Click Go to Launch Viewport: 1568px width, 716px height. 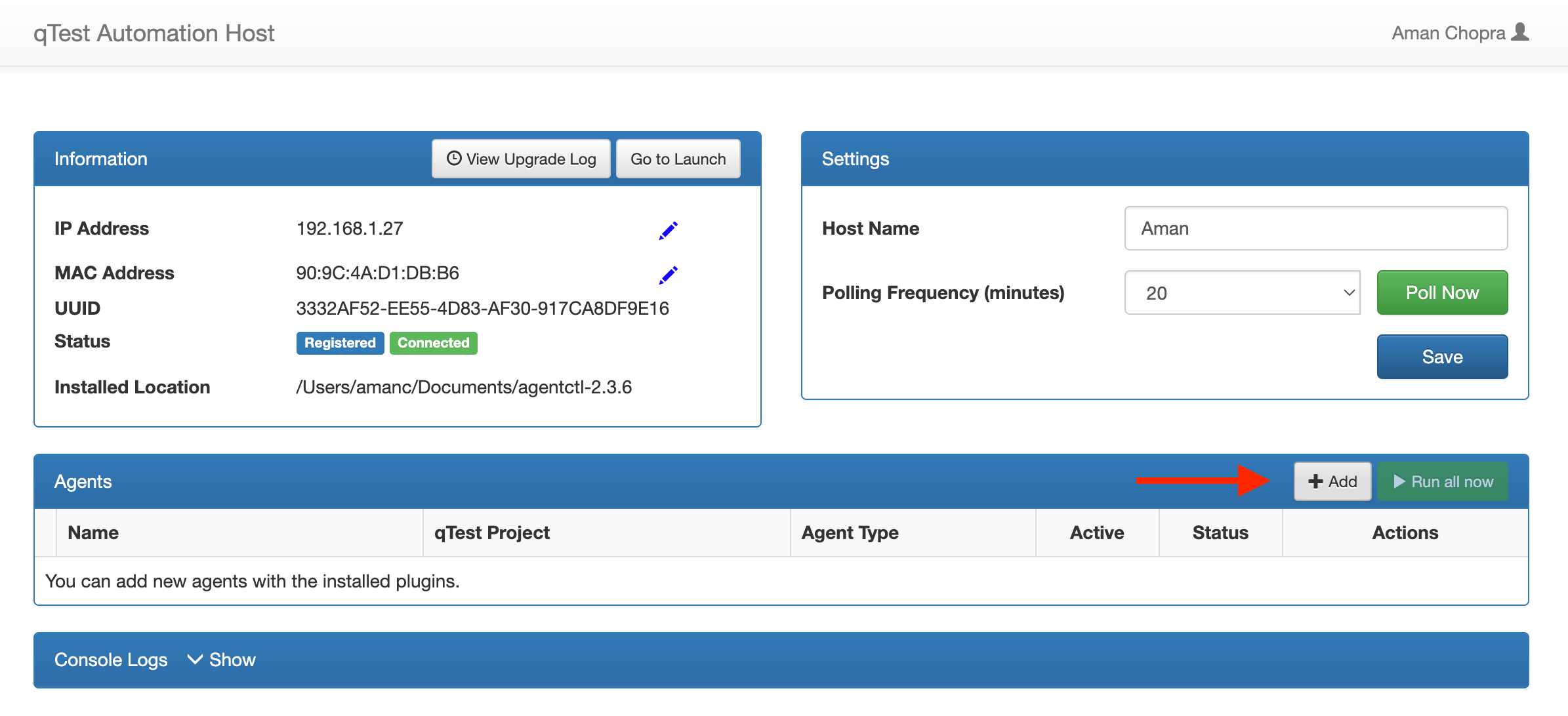(678, 158)
